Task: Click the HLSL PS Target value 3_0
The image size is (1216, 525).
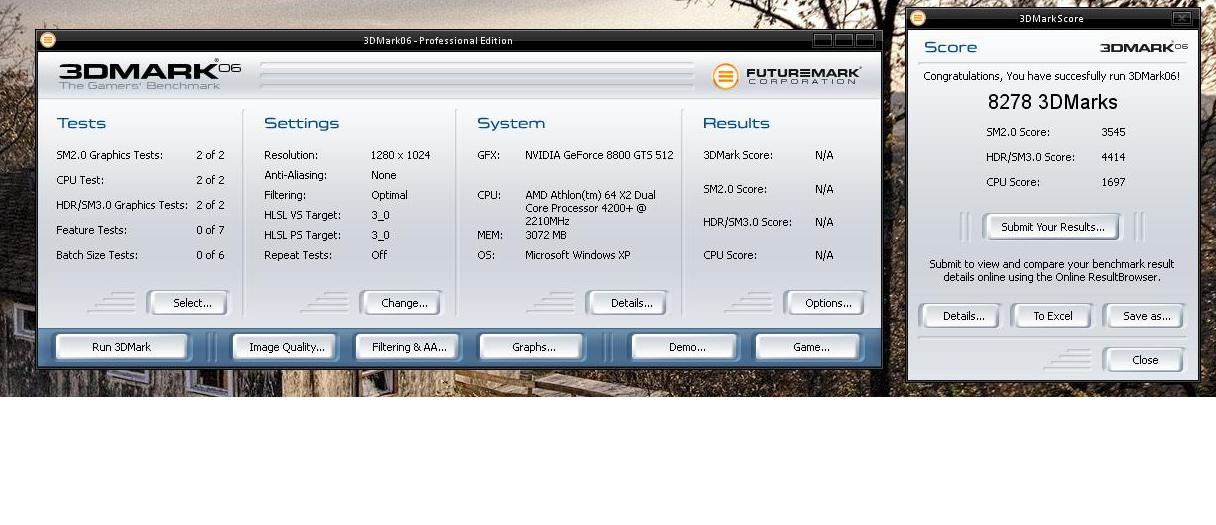Action: point(380,235)
